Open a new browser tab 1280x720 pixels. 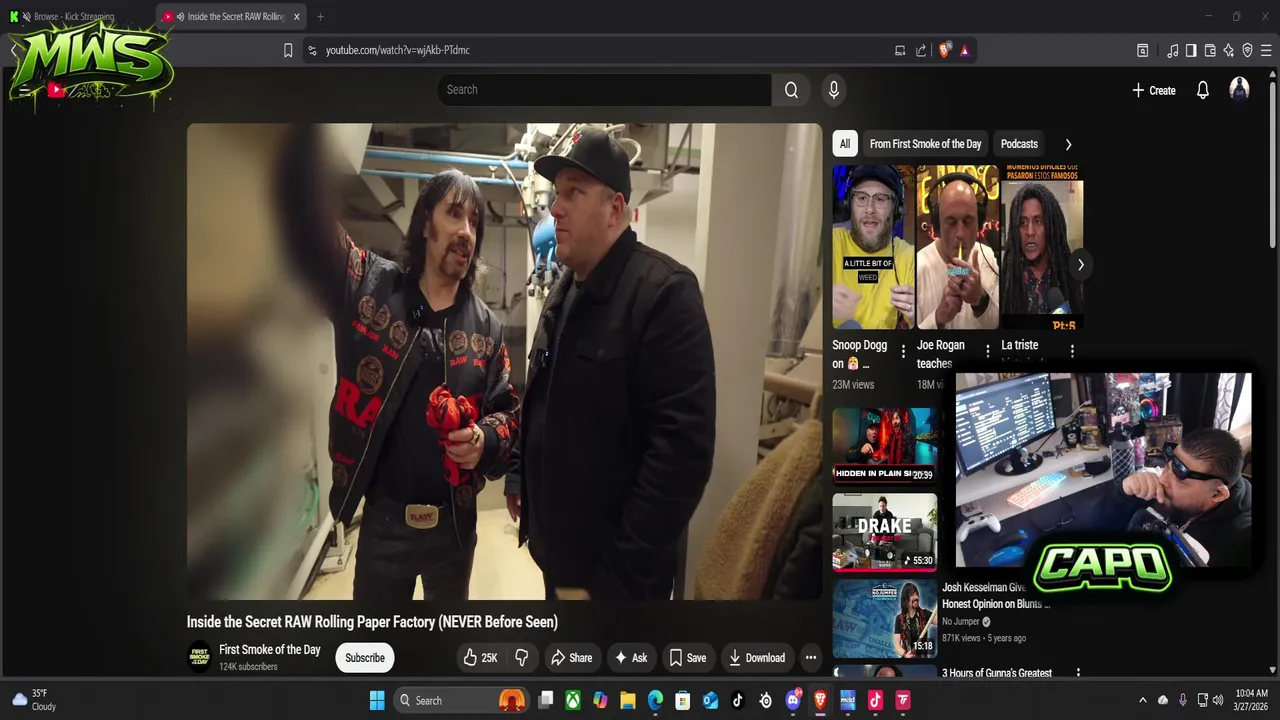pyautogui.click(x=320, y=17)
